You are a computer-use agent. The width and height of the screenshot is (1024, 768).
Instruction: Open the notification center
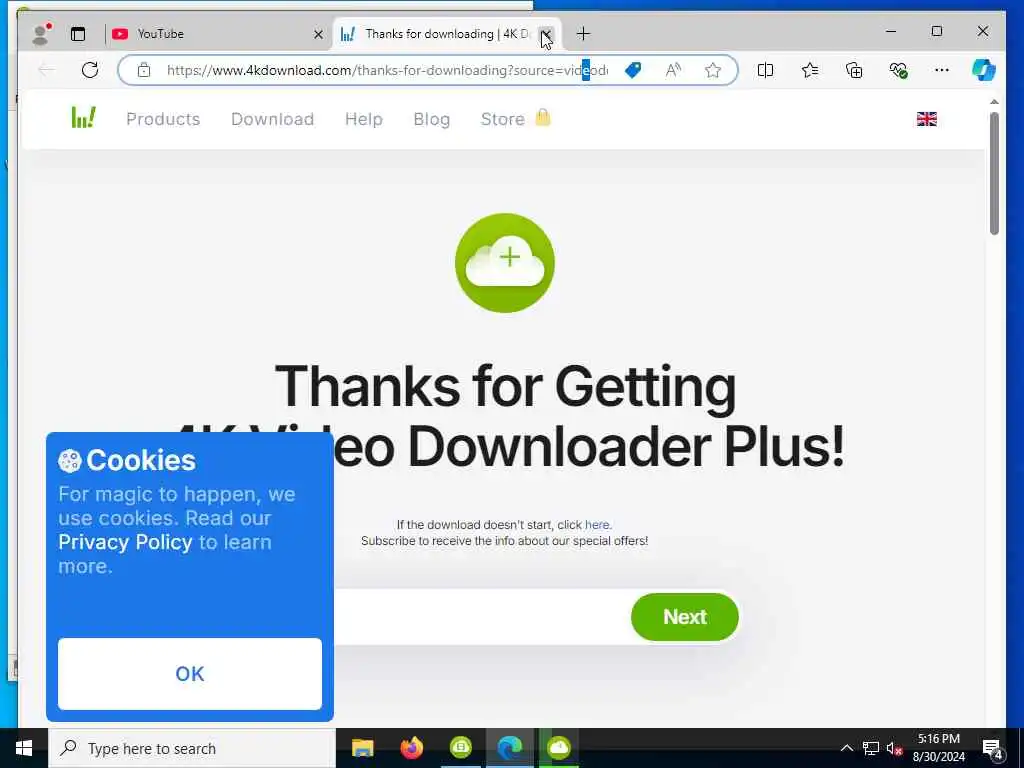tap(993, 749)
